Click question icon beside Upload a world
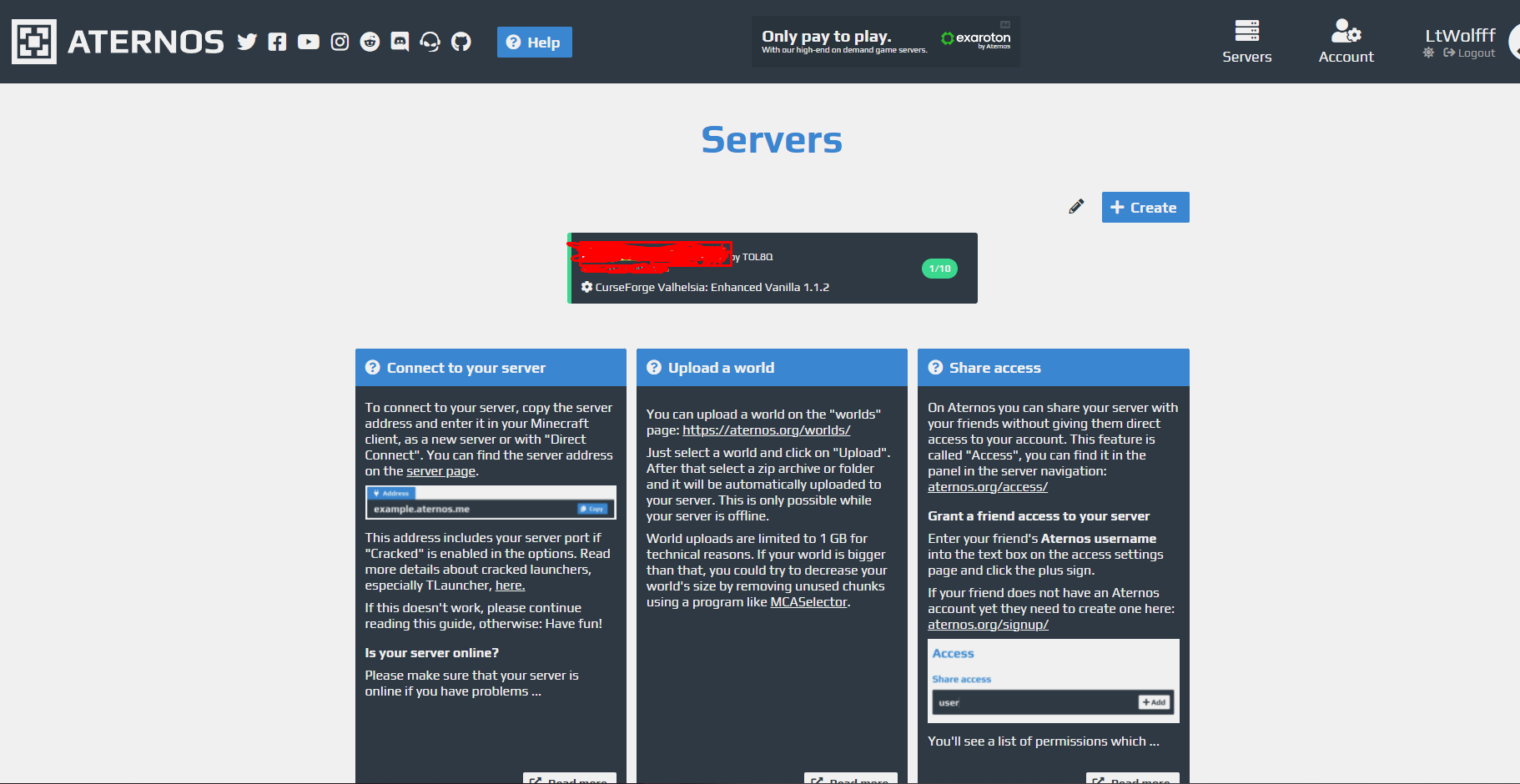Screen dimensions: 1520x784 coord(654,368)
